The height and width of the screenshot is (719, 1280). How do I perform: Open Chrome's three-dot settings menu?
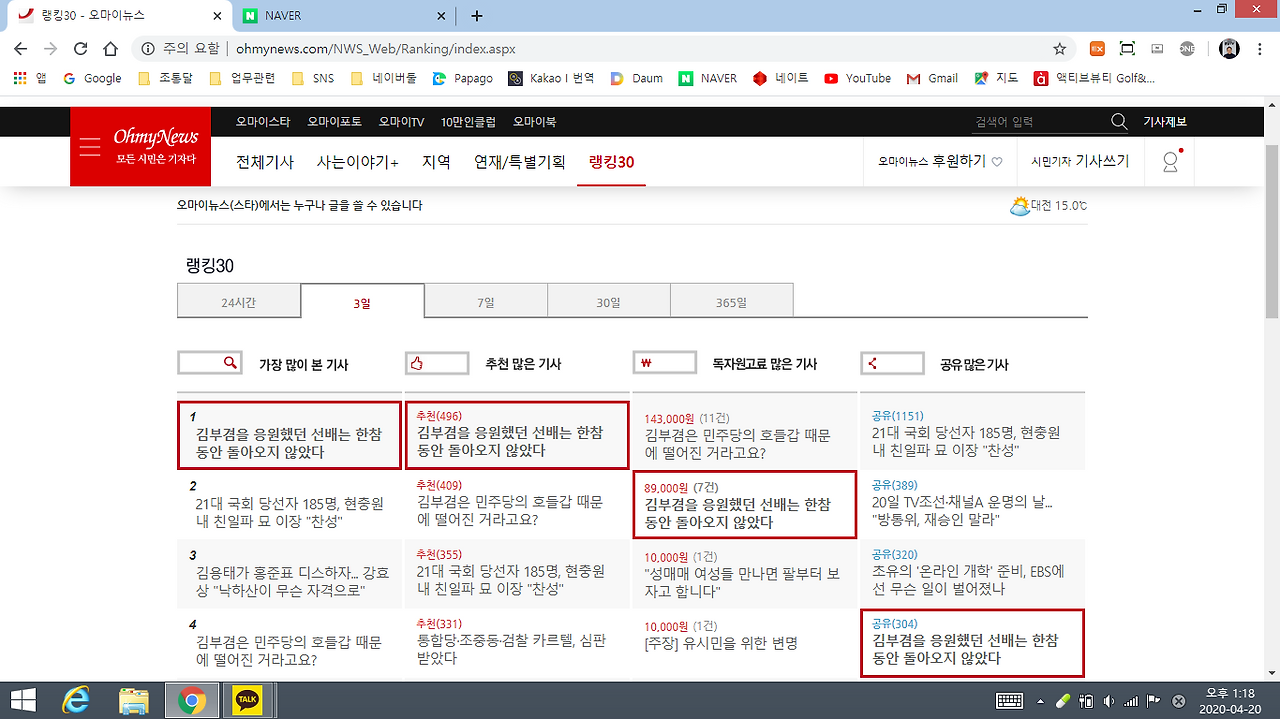(x=1258, y=47)
